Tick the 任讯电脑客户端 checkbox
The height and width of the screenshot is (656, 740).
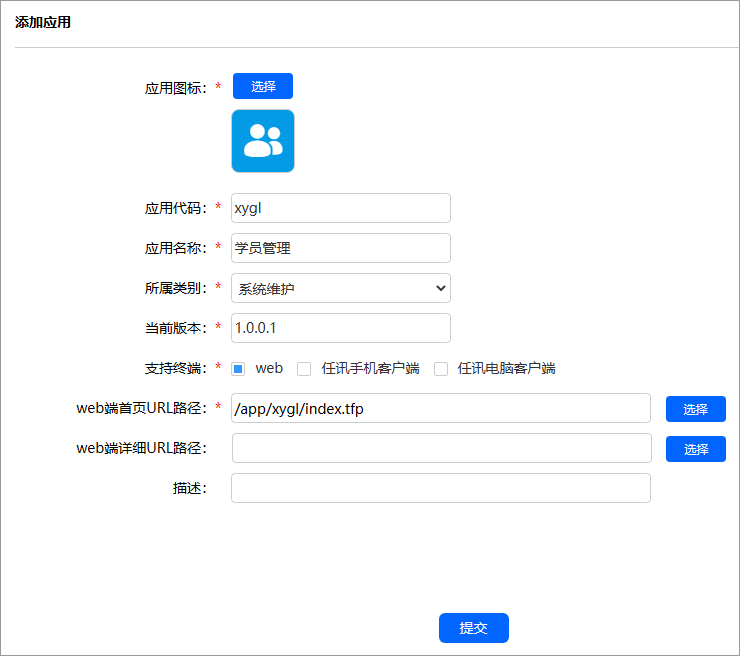pyautogui.click(x=441, y=368)
